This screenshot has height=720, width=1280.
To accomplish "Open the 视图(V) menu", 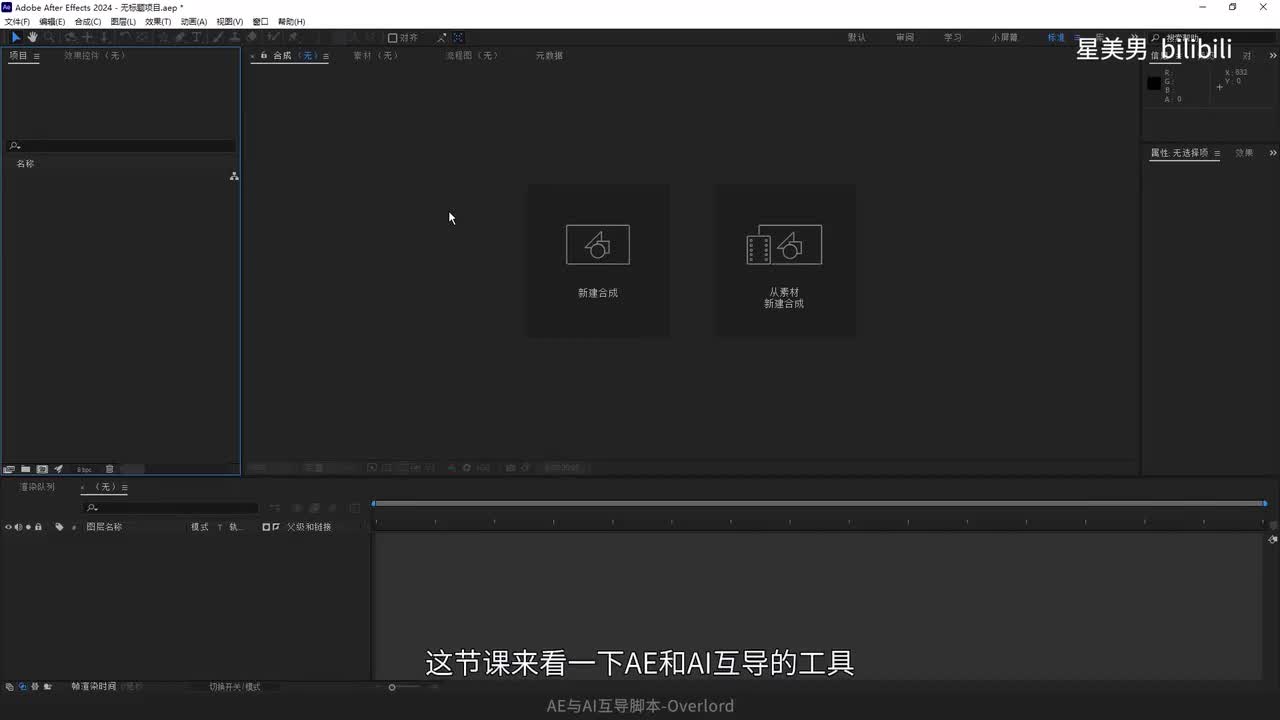I will pyautogui.click(x=230, y=21).
